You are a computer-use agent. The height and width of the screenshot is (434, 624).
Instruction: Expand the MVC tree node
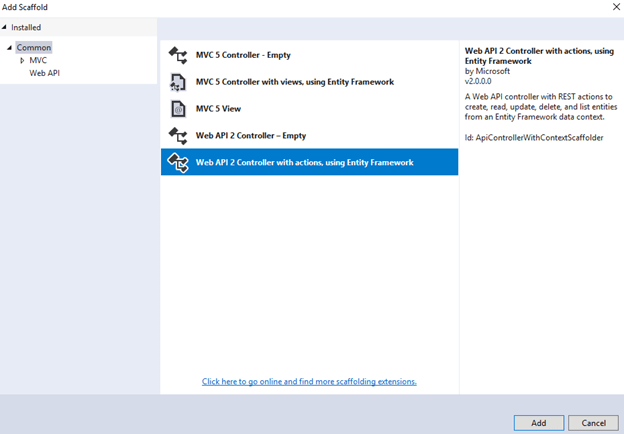click(x=22, y=60)
